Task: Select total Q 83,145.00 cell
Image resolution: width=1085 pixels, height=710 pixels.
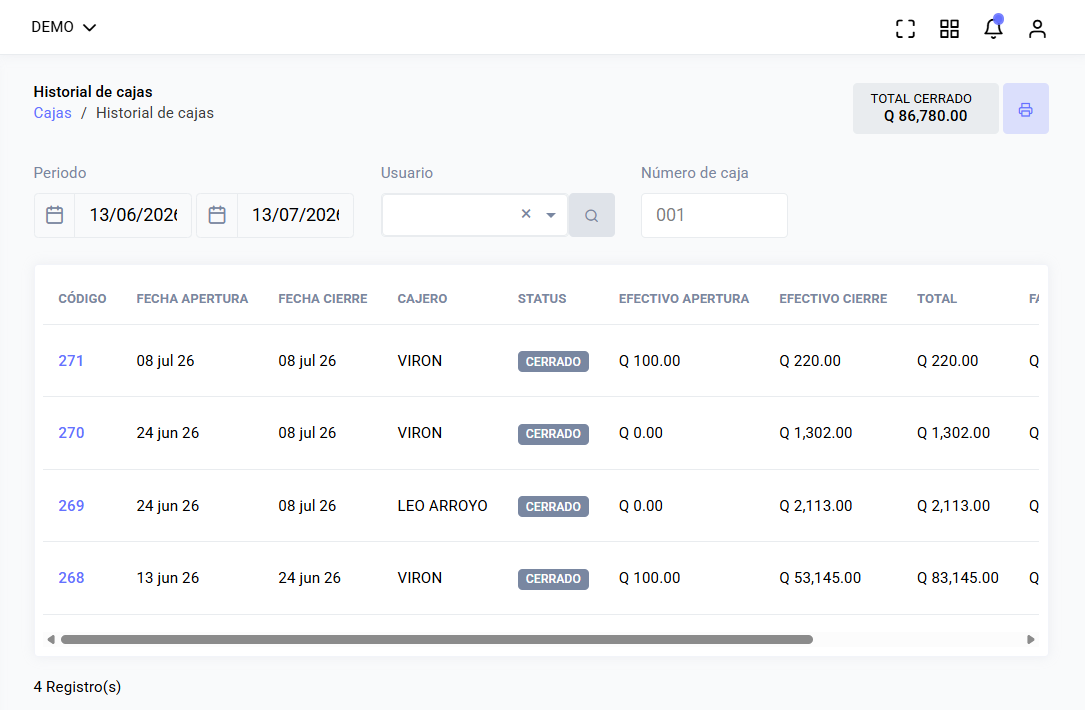Action: (958, 578)
